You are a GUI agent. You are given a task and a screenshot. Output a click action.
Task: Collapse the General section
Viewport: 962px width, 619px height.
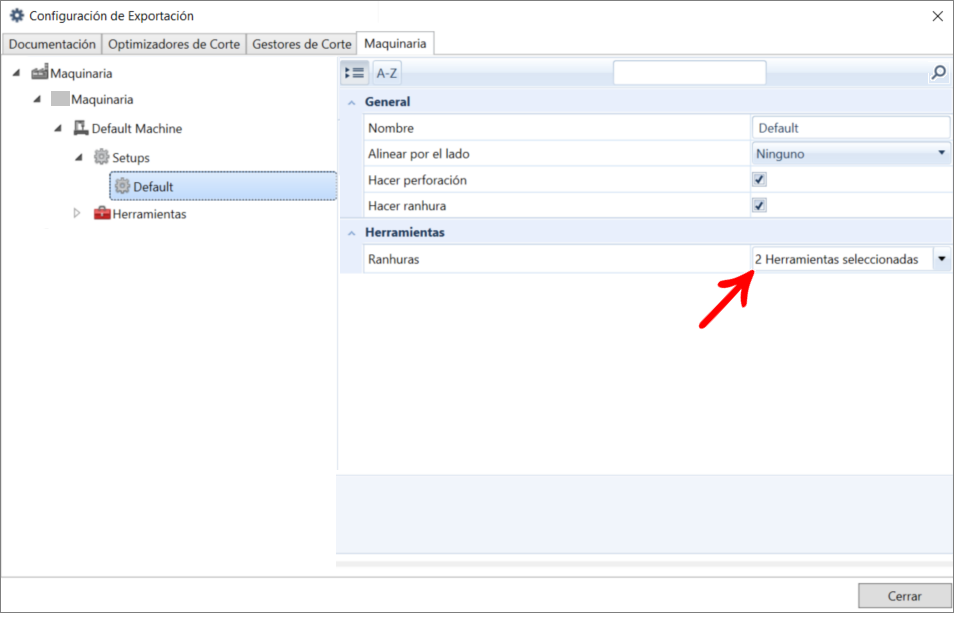point(352,102)
